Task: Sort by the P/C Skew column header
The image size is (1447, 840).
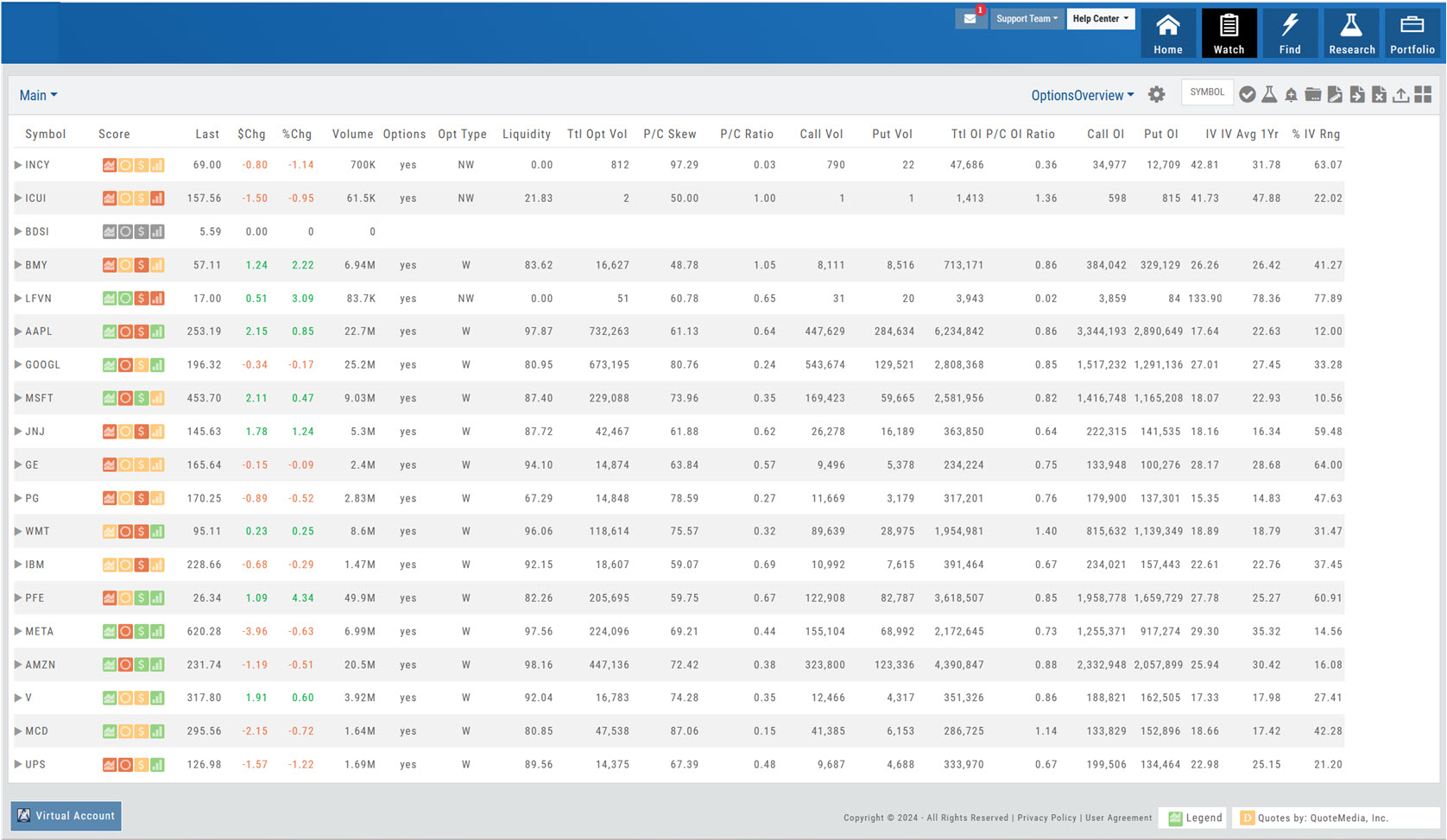Action: pyautogui.click(x=670, y=134)
